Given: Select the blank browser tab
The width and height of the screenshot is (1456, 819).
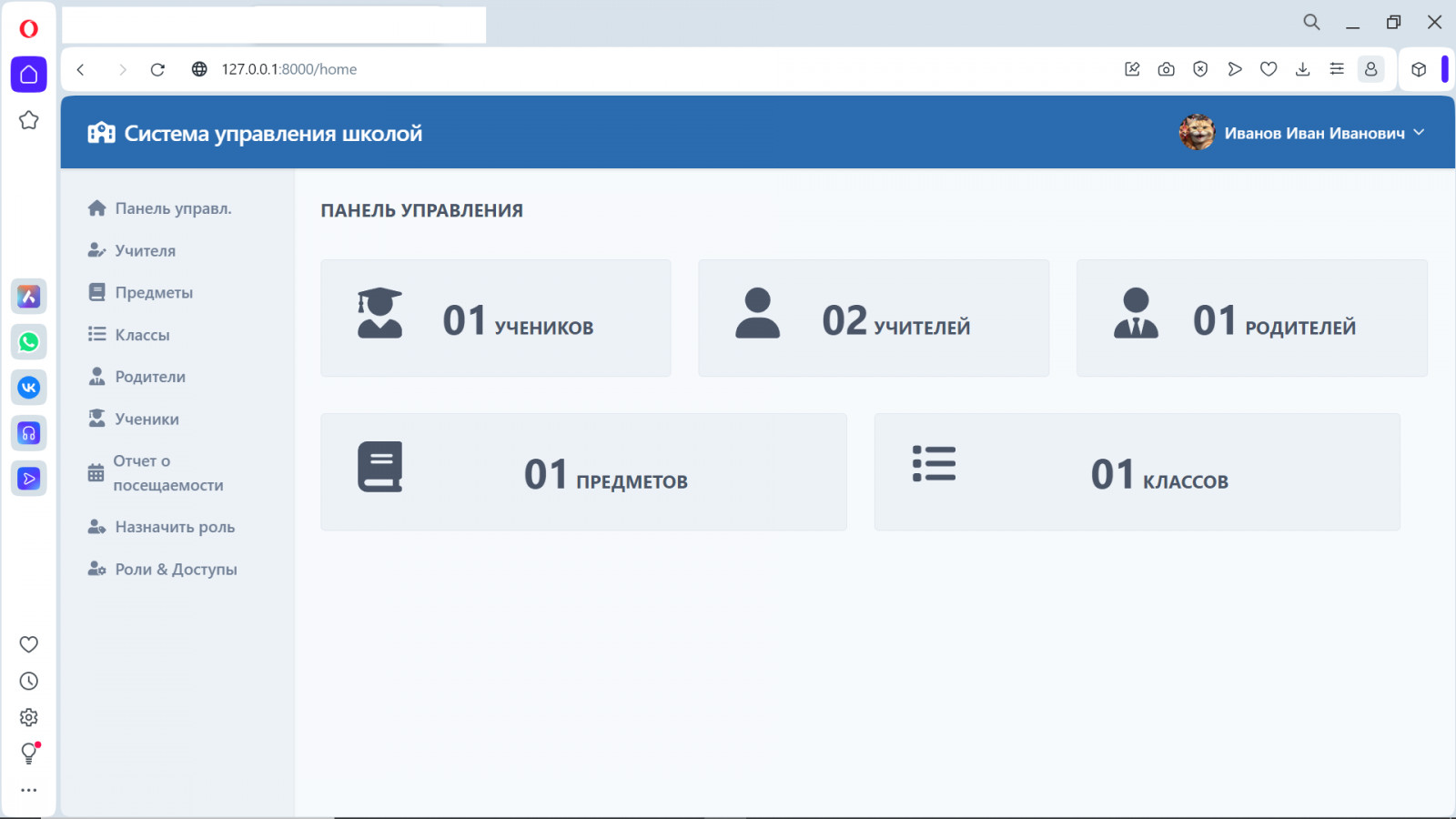Looking at the screenshot, I should pyautogui.click(x=274, y=25).
